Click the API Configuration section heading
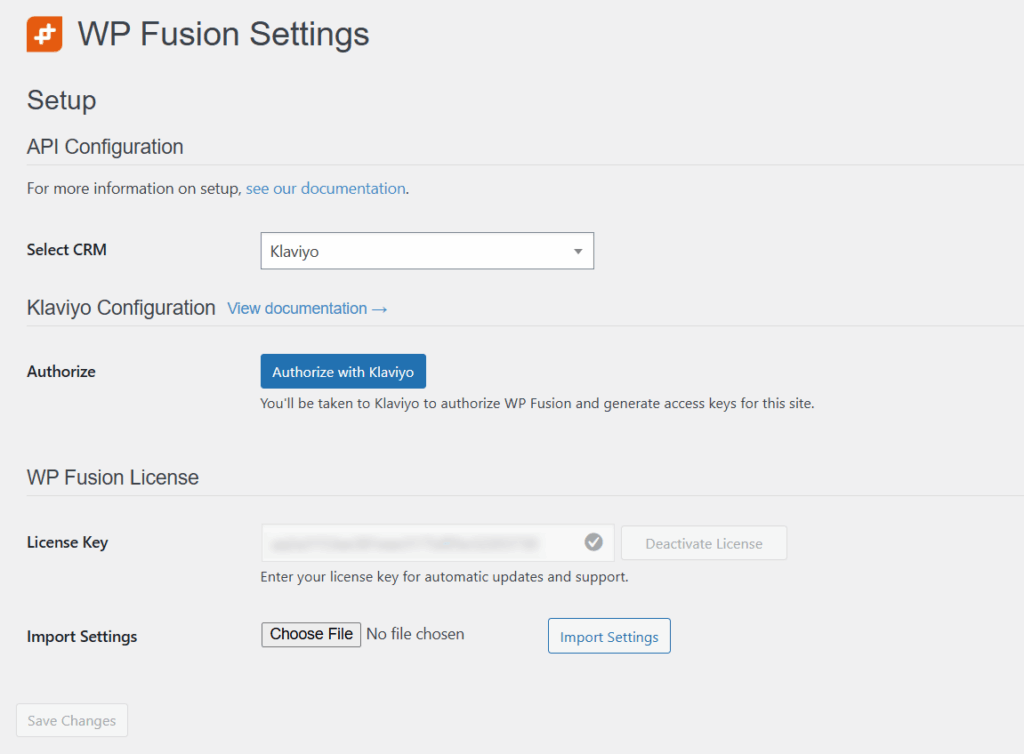Image resolution: width=1024 pixels, height=754 pixels. (104, 147)
